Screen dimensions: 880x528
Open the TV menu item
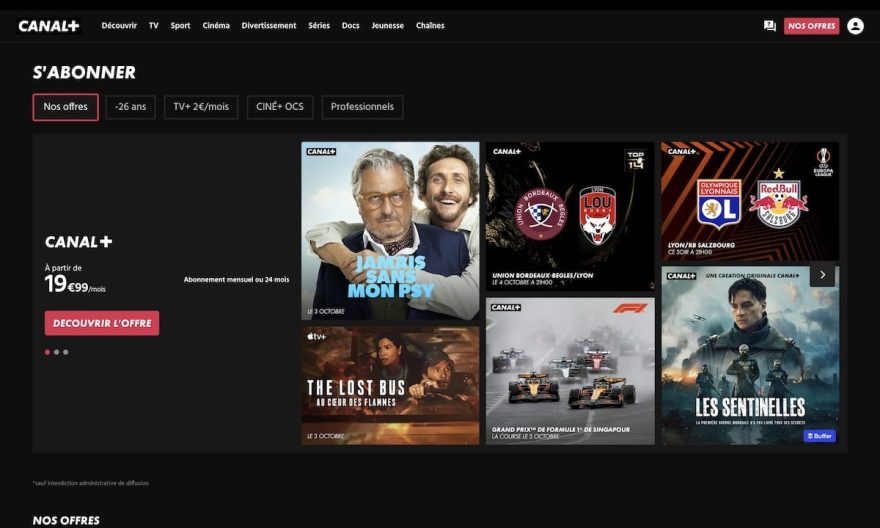(x=154, y=25)
